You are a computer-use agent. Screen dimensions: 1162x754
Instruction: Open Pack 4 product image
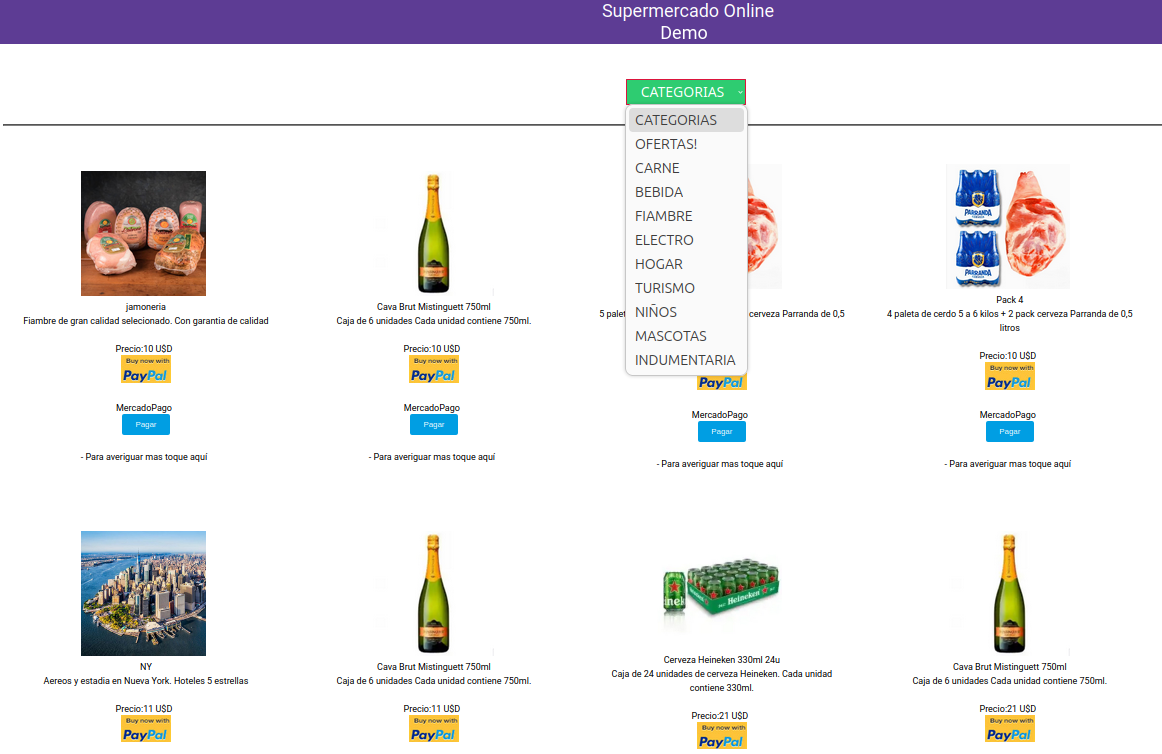1008,226
